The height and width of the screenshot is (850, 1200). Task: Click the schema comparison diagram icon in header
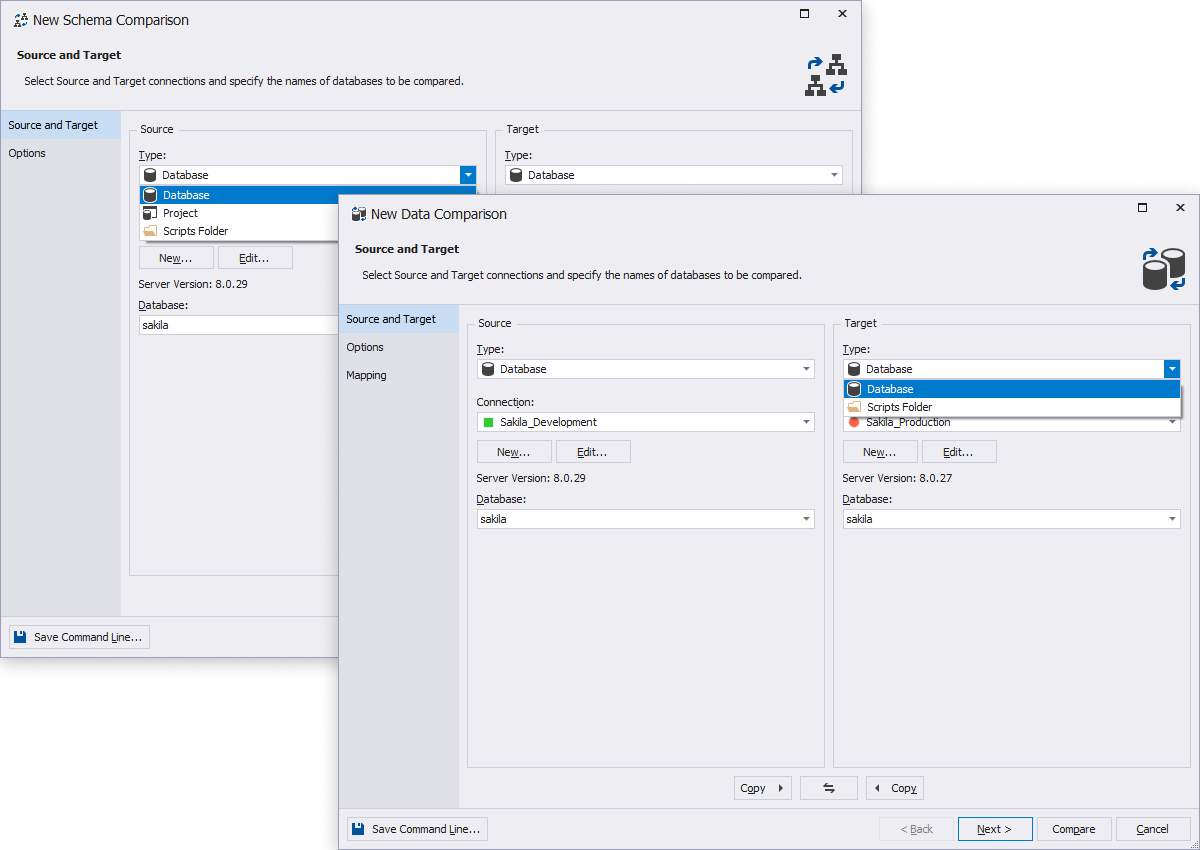(826, 75)
